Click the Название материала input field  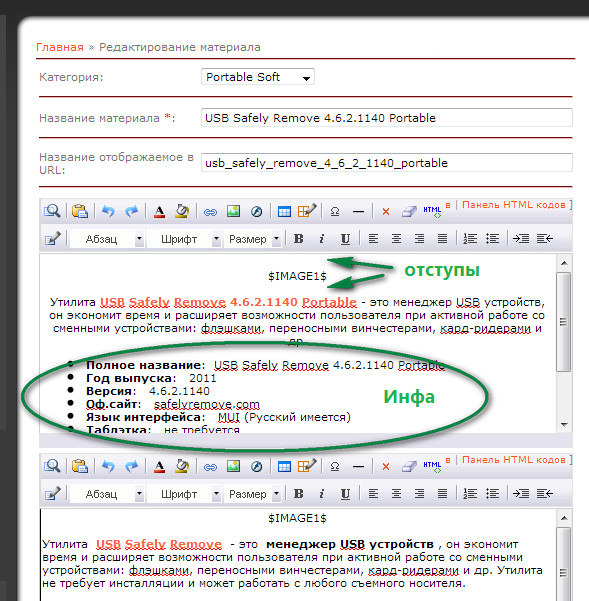[387, 118]
